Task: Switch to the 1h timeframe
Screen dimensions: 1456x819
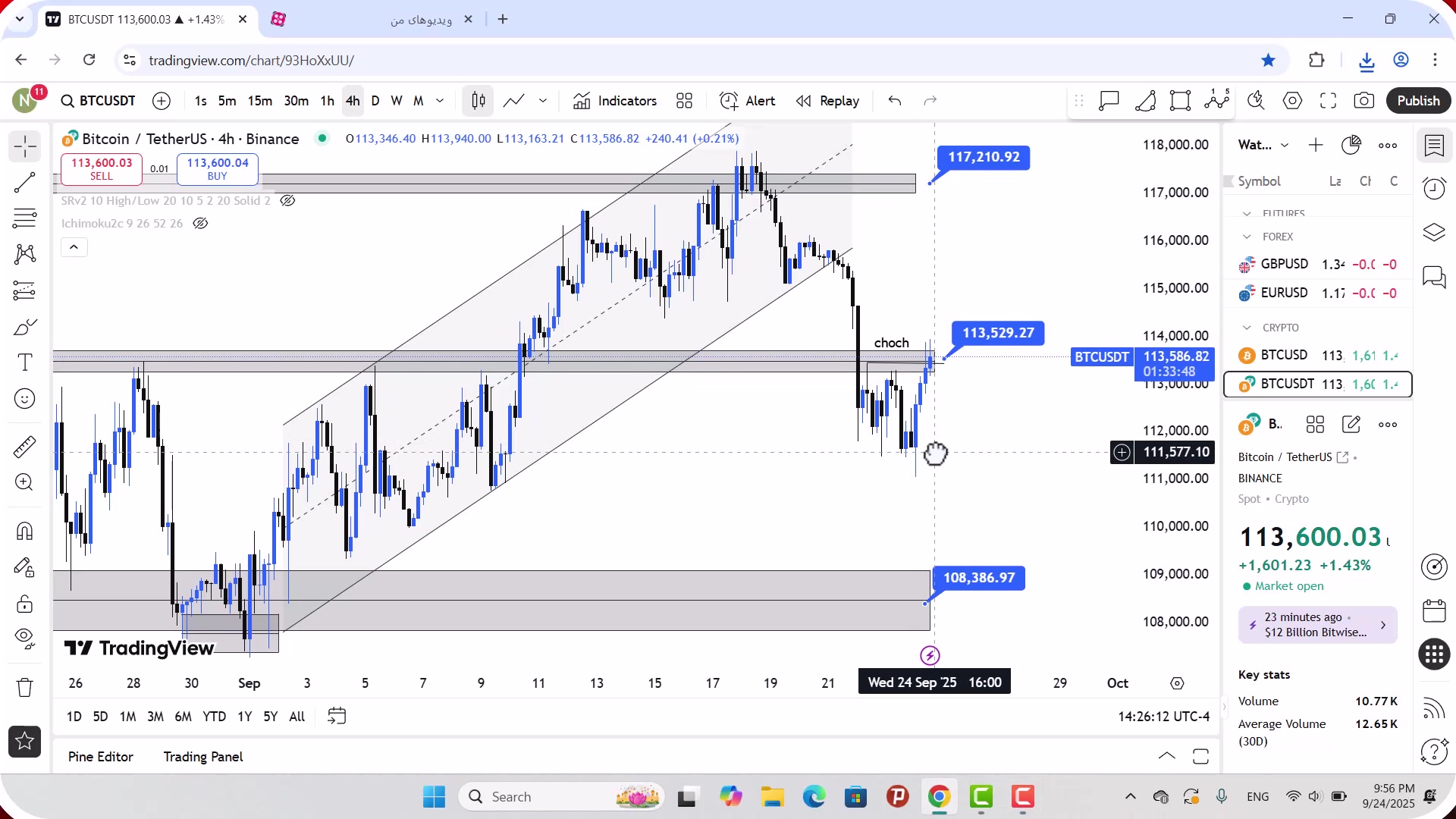Action: pos(327,101)
